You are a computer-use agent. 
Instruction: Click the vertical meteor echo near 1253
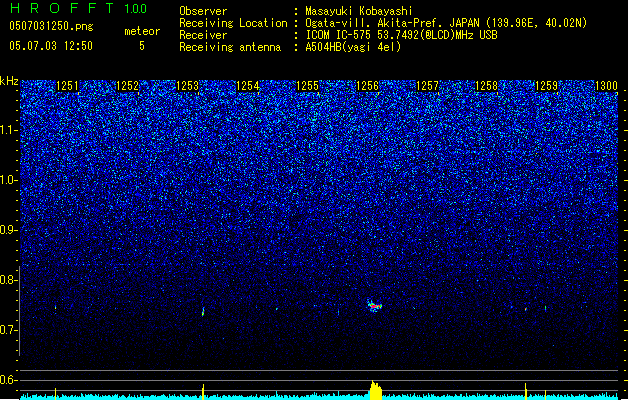pos(203,311)
